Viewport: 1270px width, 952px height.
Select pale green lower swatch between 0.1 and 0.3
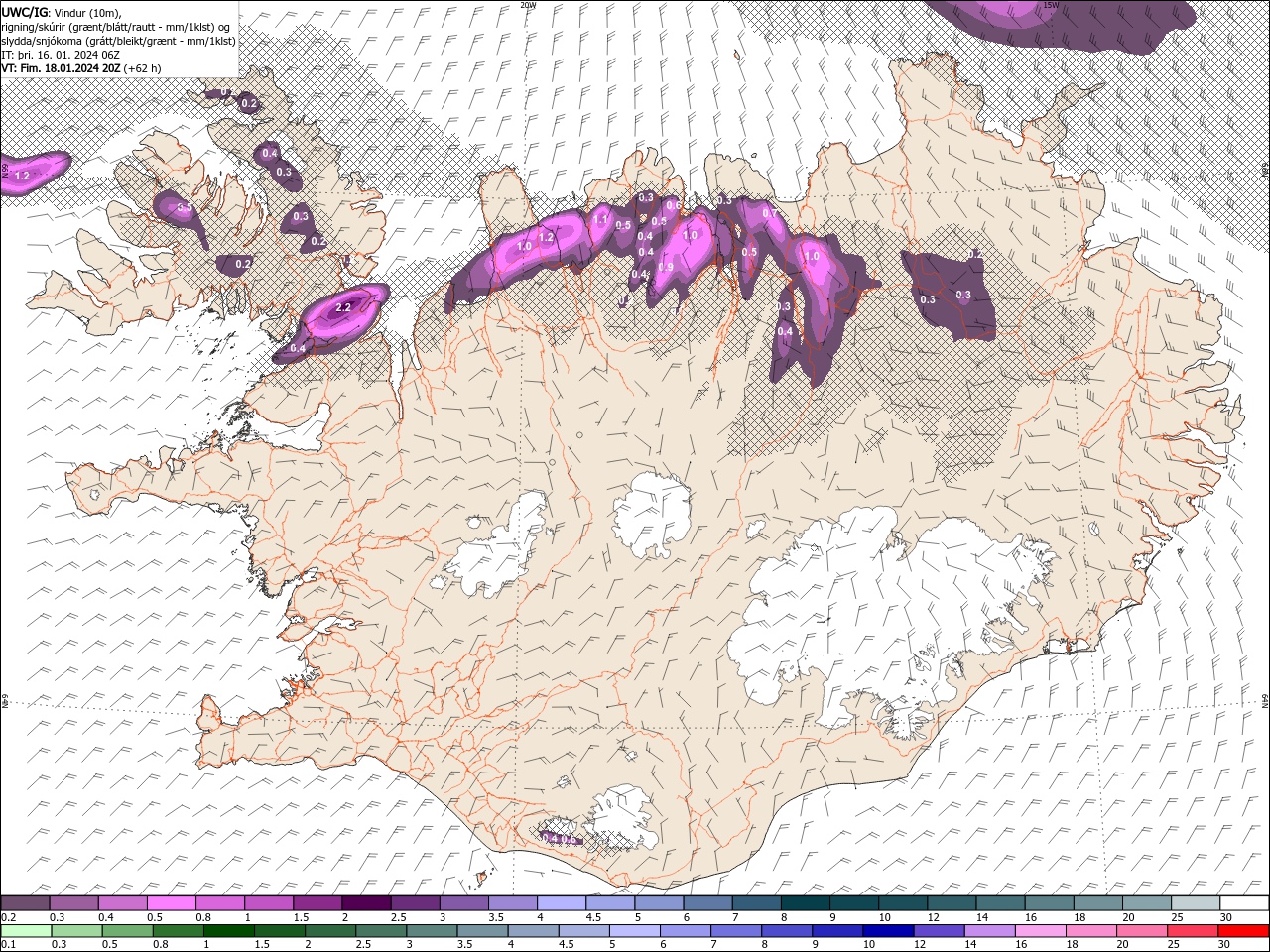pyautogui.click(x=25, y=931)
